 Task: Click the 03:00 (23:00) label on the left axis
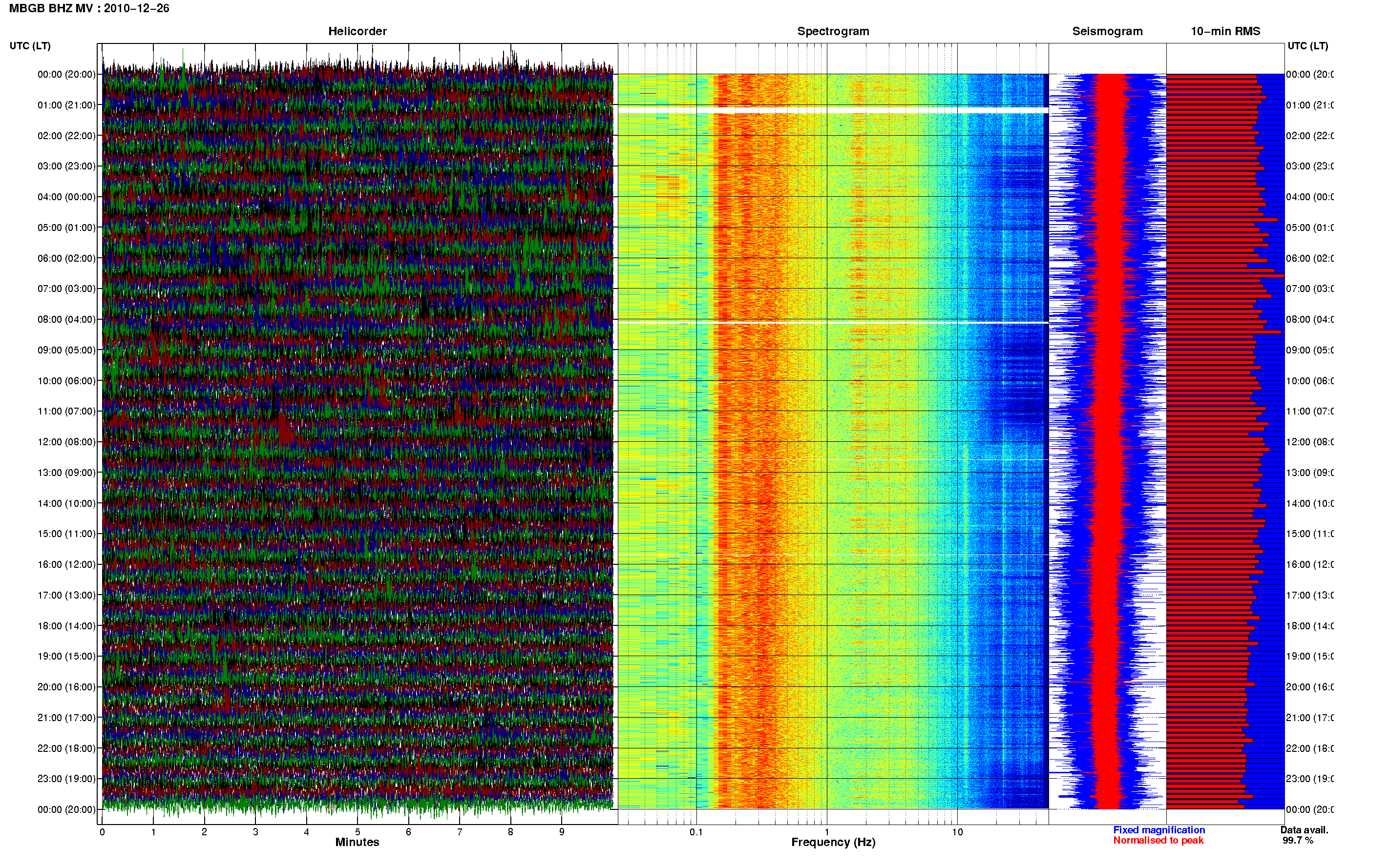66,166
